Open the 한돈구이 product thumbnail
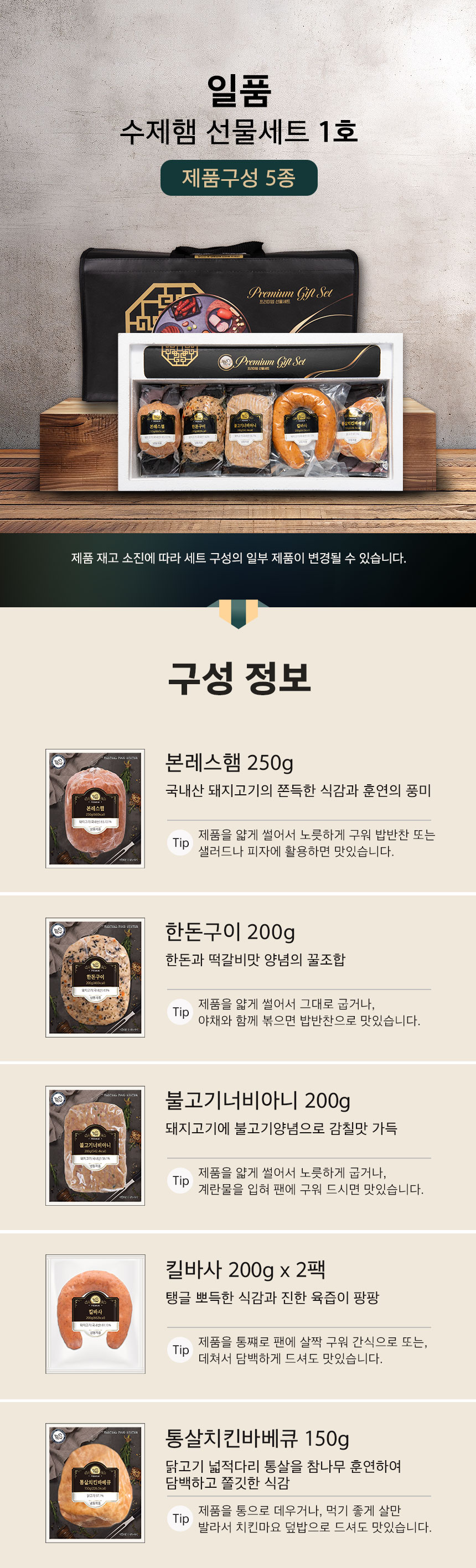Viewport: 476px width, 1568px height. click(x=95, y=977)
